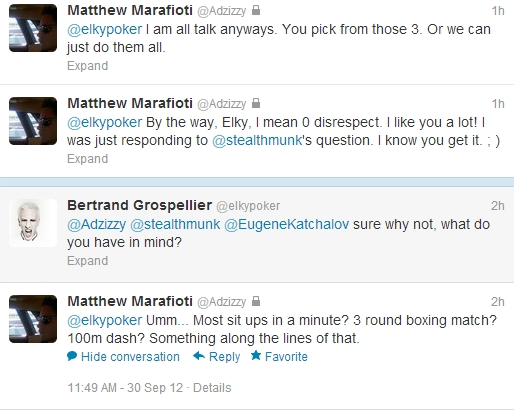Click the 11:49 AM - 30 Sep 12 timestamp
This screenshot has width=526, height=410.
125,388
